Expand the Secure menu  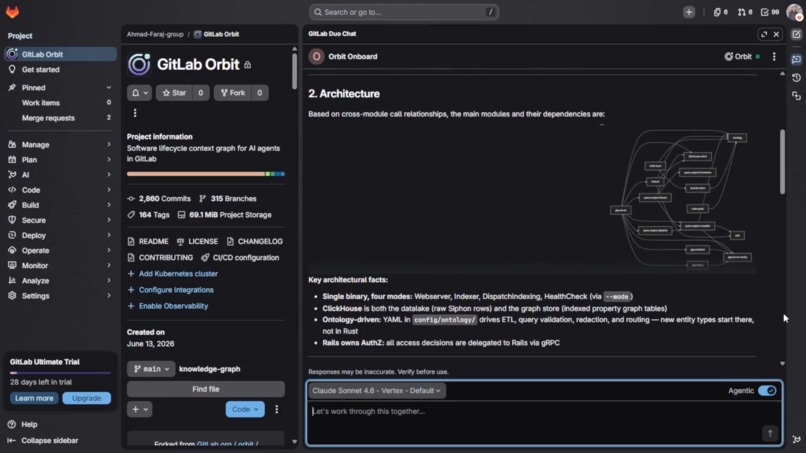point(61,220)
